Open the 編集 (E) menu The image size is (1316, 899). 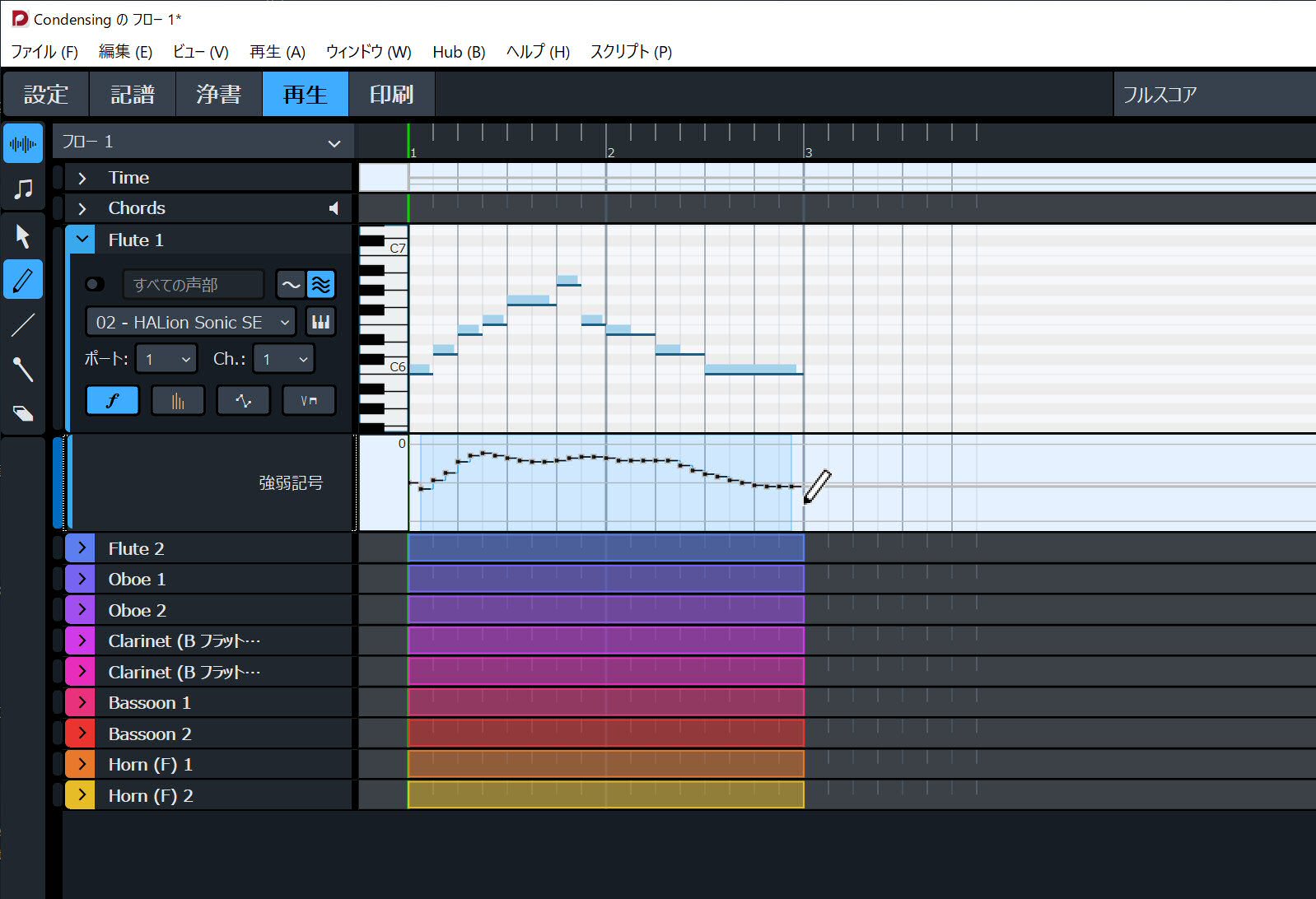pos(125,52)
